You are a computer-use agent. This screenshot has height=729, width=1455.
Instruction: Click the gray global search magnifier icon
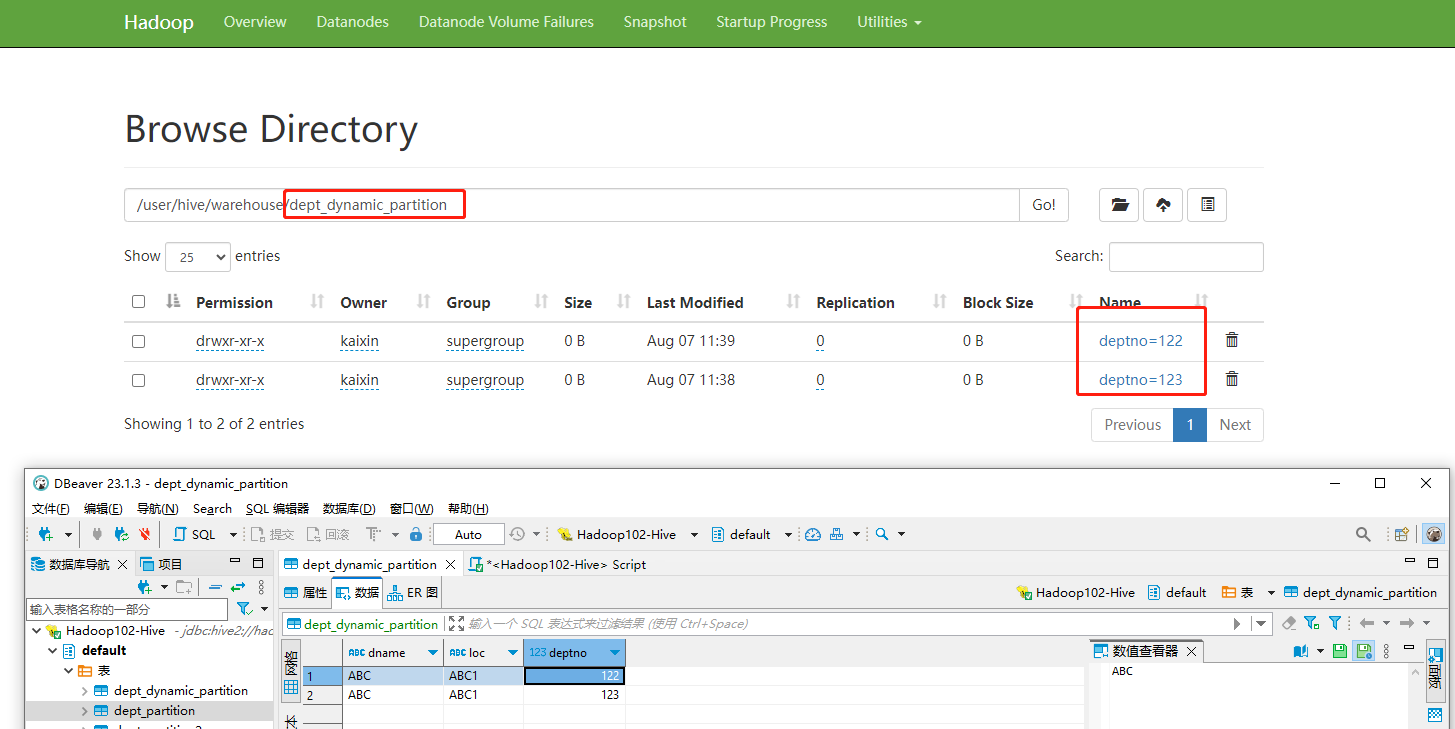pos(1363,534)
